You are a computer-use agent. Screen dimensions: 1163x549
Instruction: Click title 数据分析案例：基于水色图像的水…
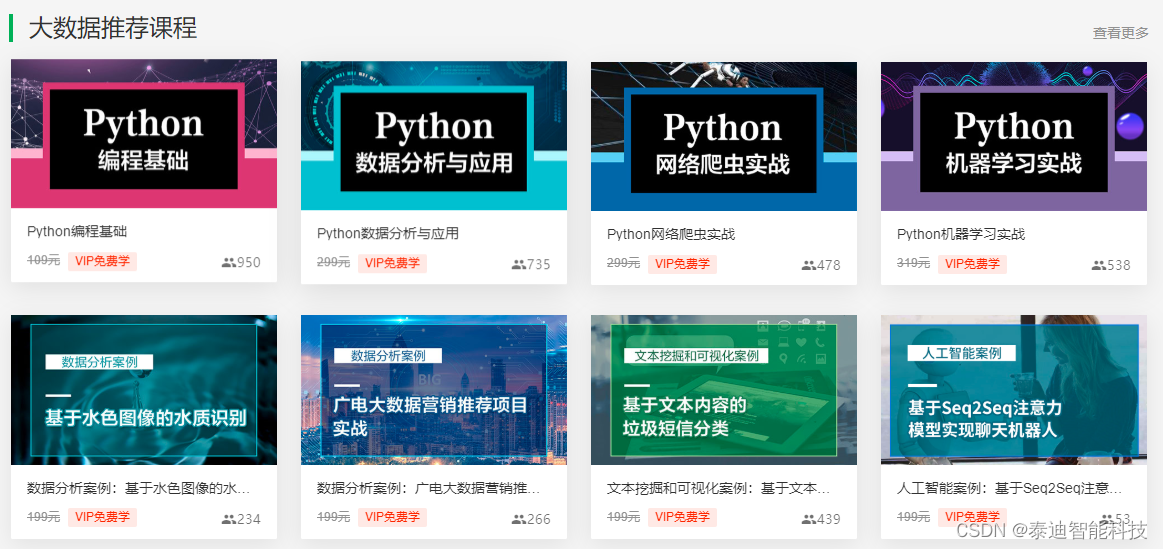point(138,488)
